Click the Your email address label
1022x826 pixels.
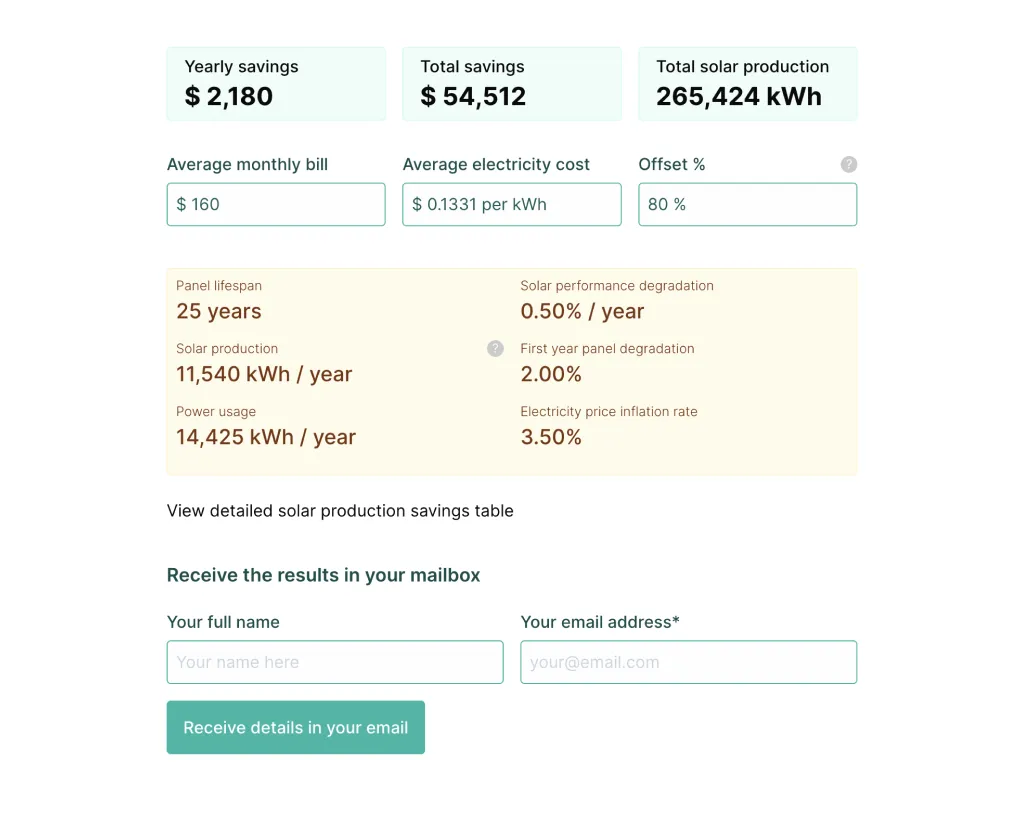coord(600,622)
